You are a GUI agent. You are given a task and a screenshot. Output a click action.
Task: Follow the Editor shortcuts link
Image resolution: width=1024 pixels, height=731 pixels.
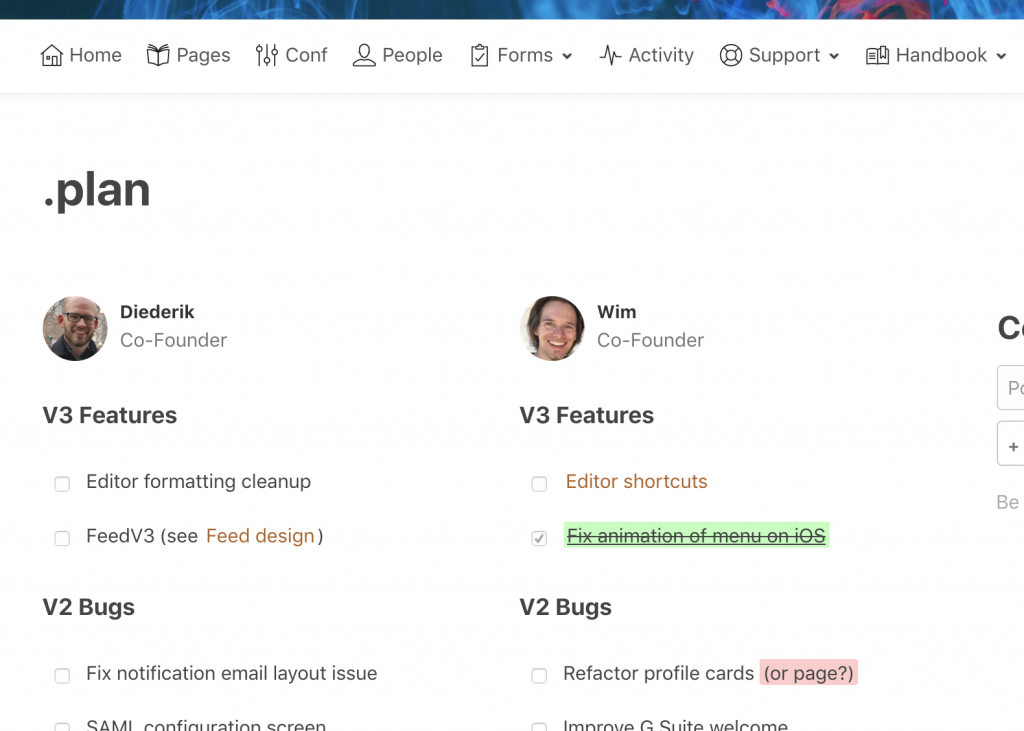point(636,481)
